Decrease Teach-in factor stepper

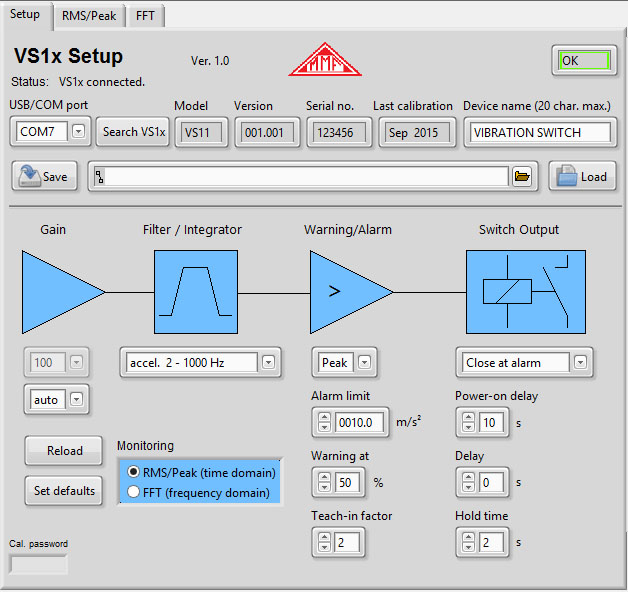pos(324,547)
